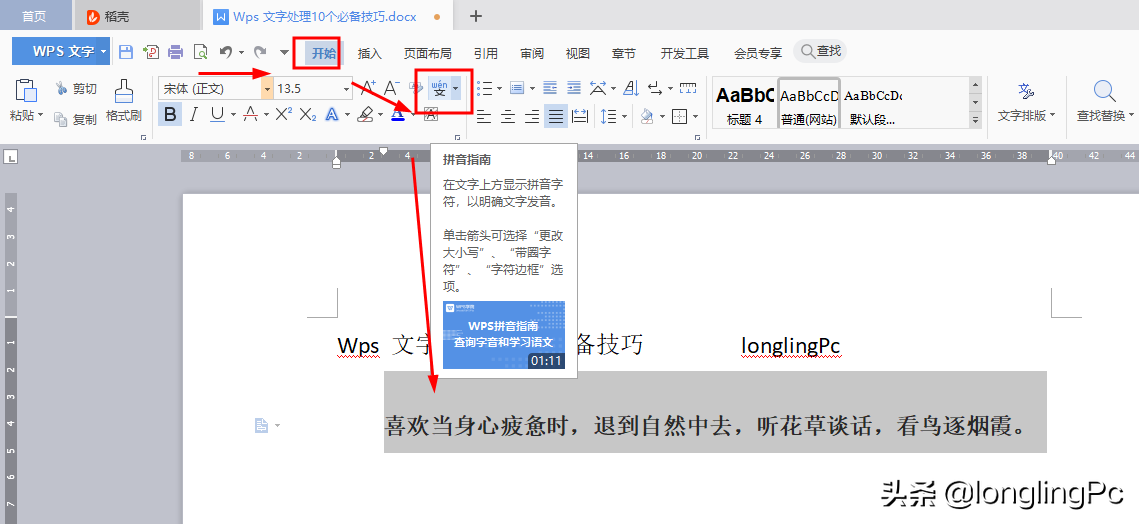Click the export to PDF icon

click(151, 52)
